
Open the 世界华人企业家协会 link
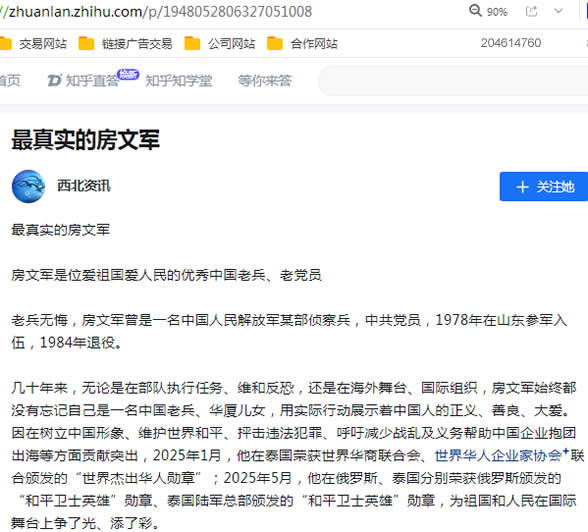pyautogui.click(x=498, y=456)
